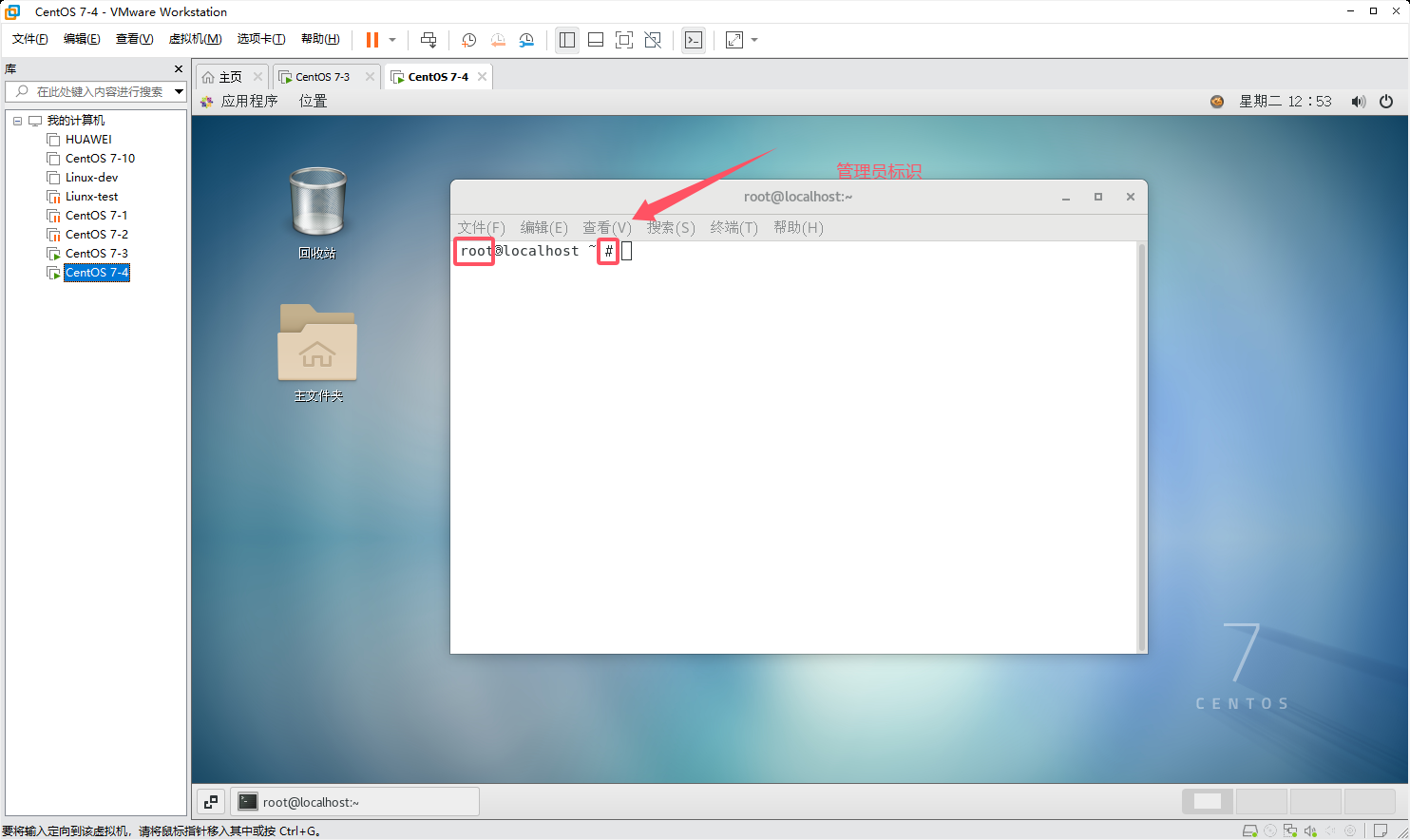The width and height of the screenshot is (1410, 840).
Task: Open terminal 终端(T) menu
Action: [734, 227]
